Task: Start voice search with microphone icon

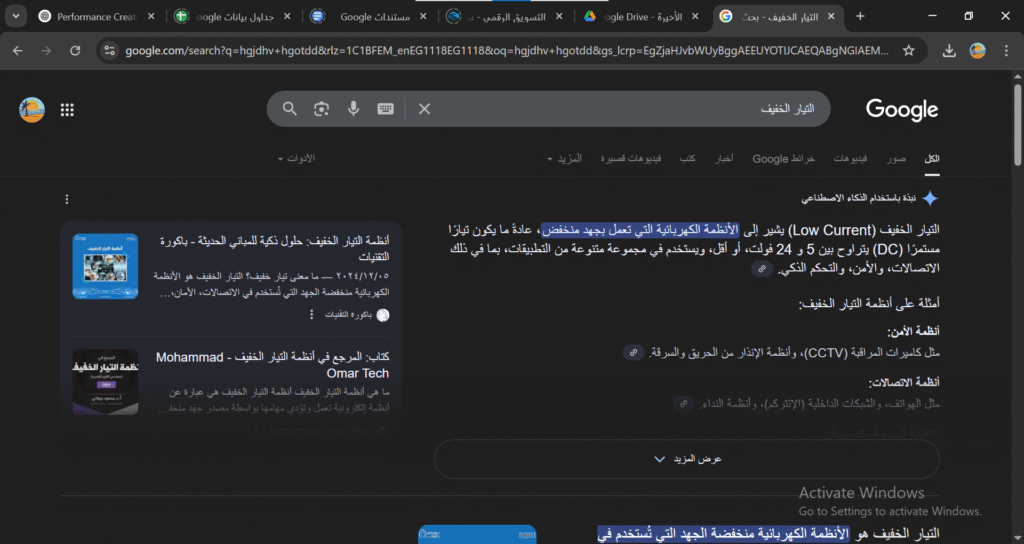Action: pyautogui.click(x=353, y=109)
